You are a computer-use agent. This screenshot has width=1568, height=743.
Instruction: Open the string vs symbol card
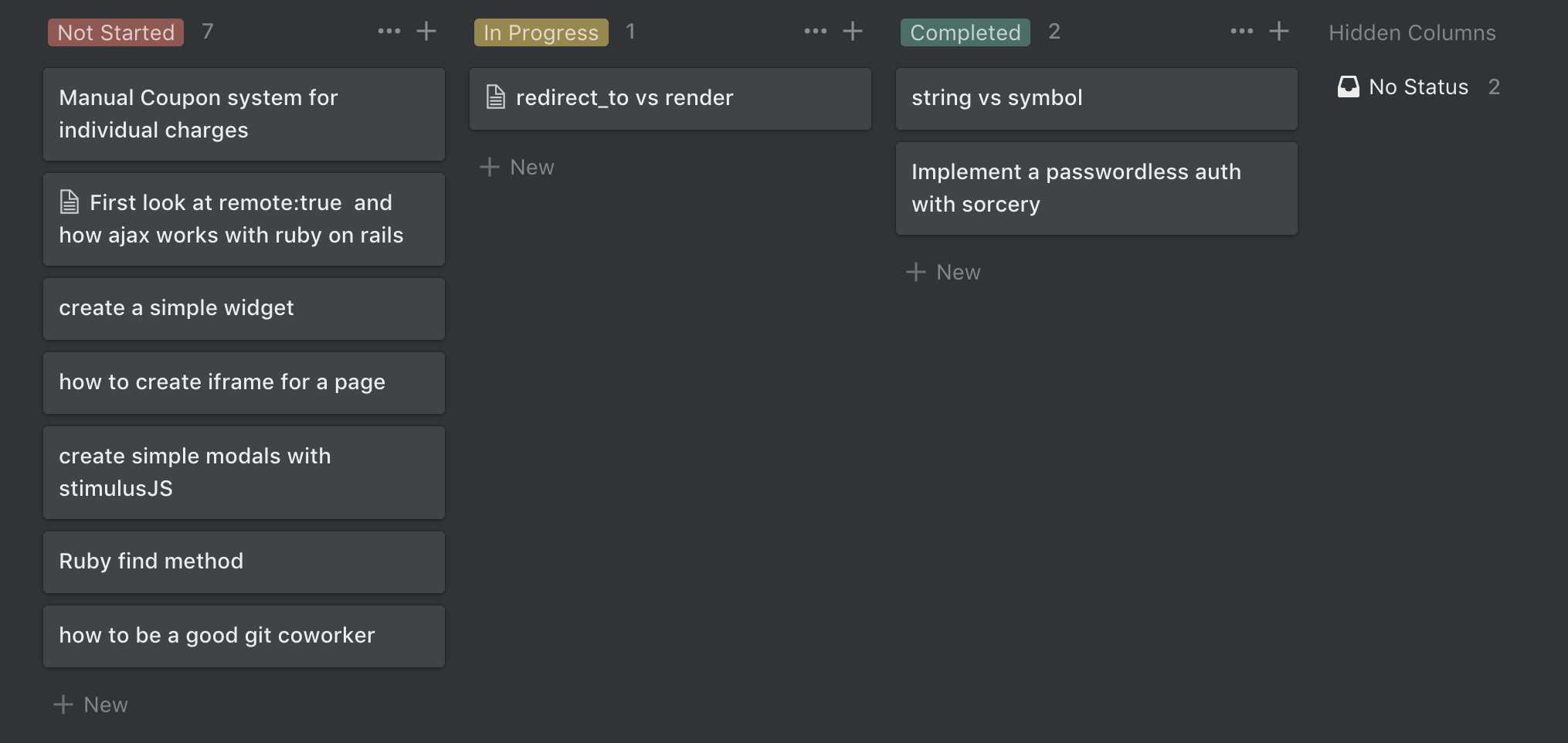pyautogui.click(x=1097, y=99)
